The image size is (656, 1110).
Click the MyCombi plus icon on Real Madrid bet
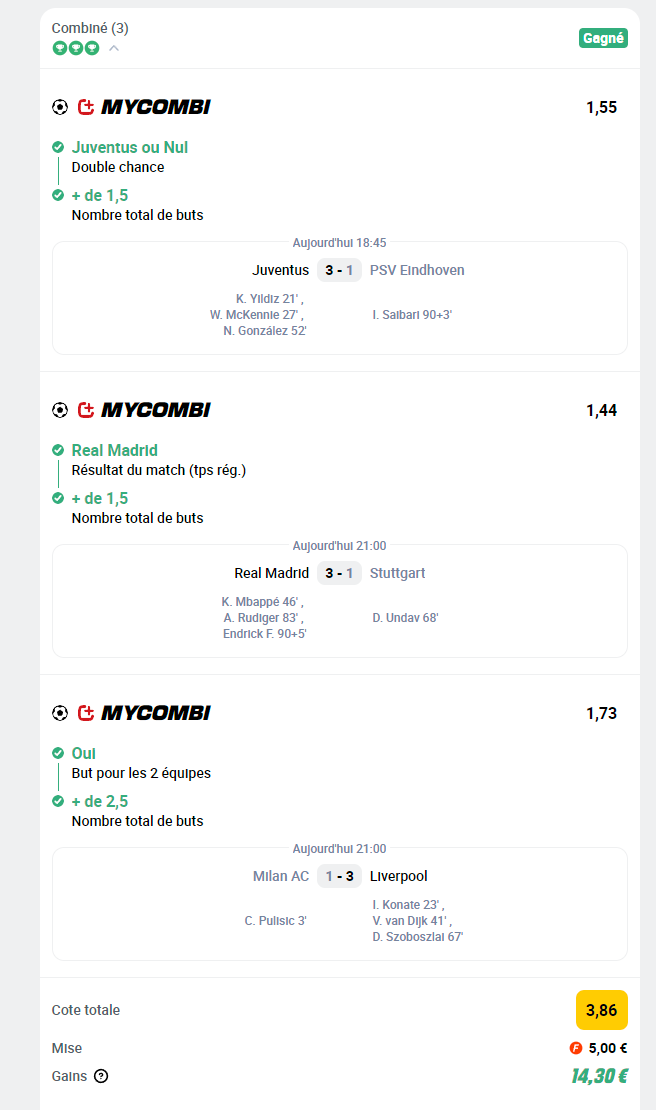[x=86, y=410]
